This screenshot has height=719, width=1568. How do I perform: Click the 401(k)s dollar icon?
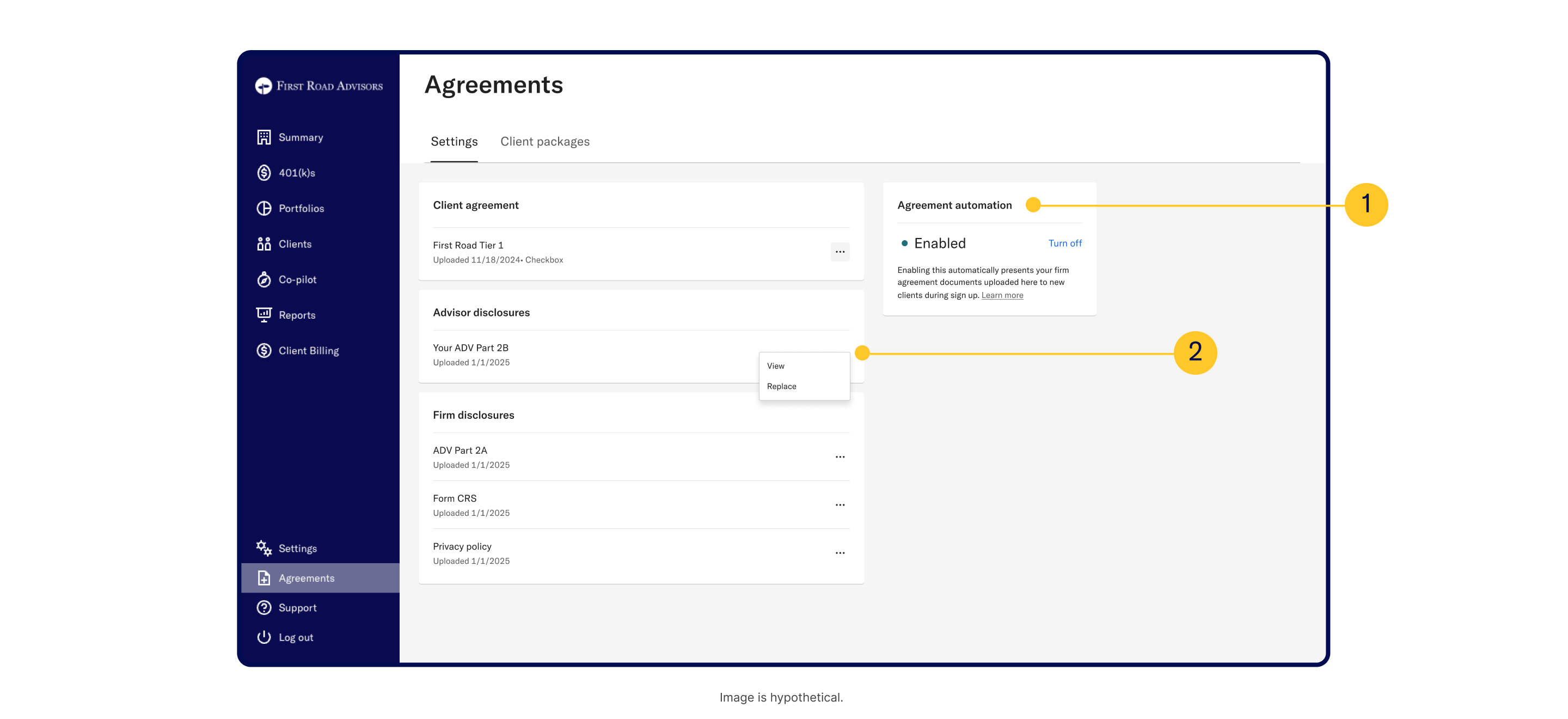[264, 173]
